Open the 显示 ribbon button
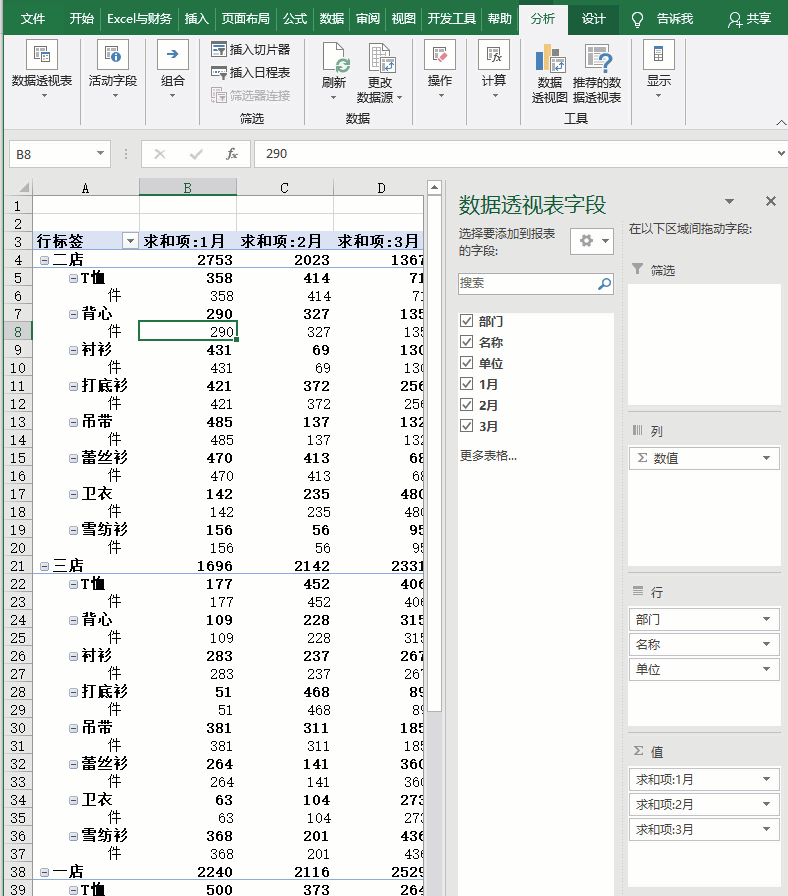788x896 pixels. point(658,70)
